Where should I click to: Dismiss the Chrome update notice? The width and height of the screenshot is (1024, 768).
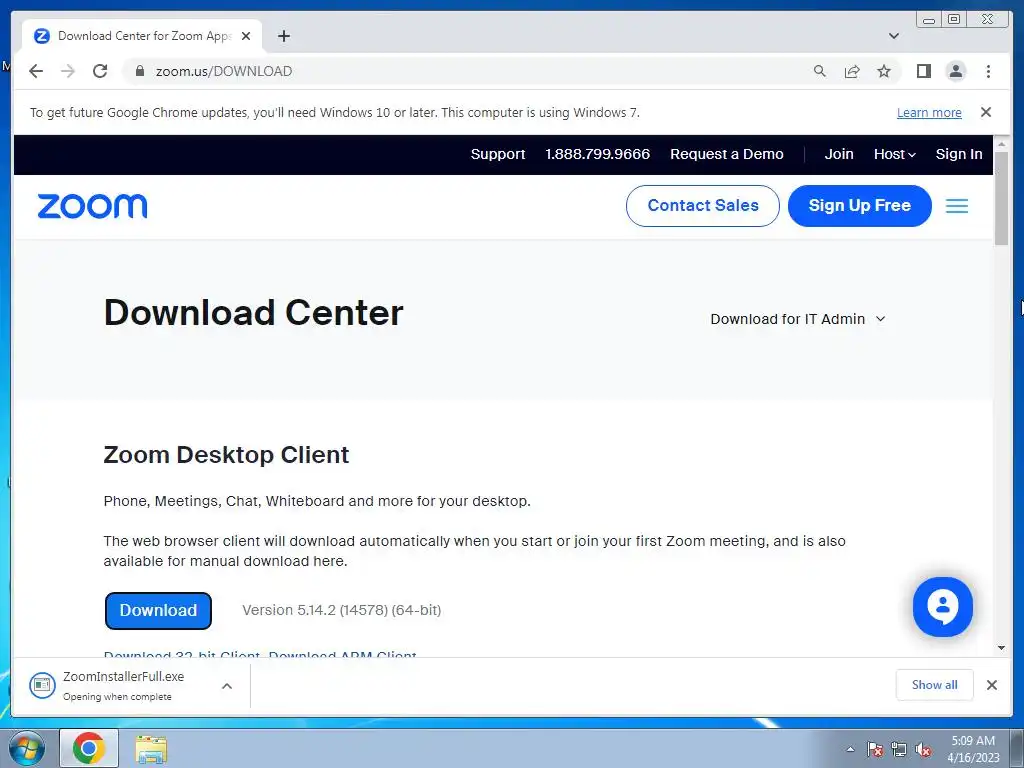[986, 112]
